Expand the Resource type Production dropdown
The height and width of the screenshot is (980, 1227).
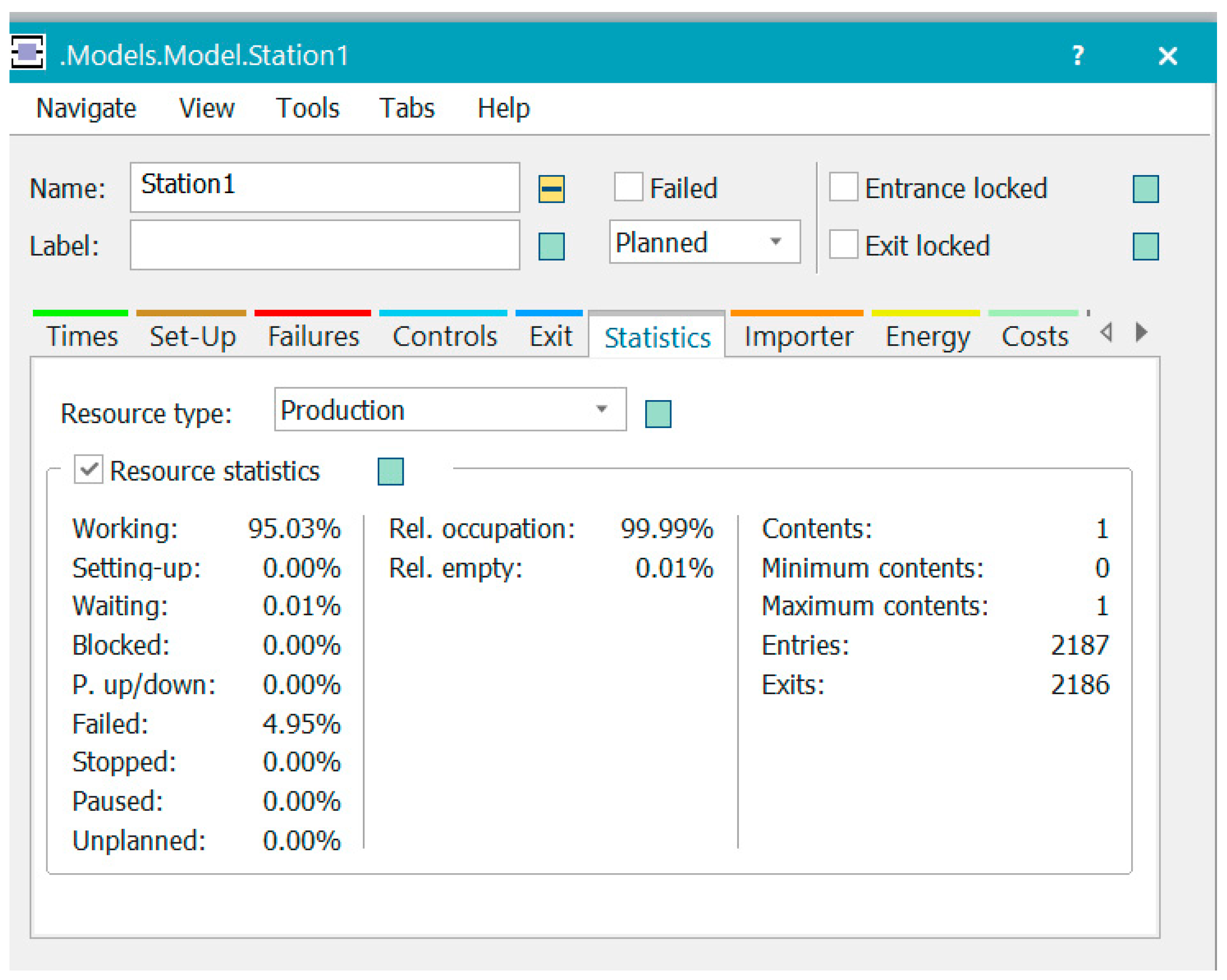pyautogui.click(x=450, y=410)
